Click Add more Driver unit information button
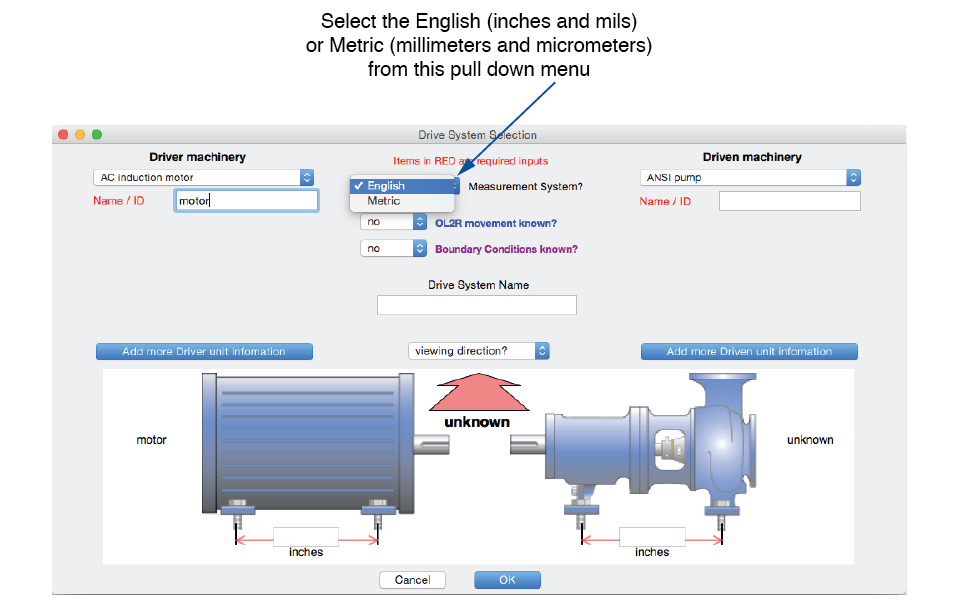960x616 pixels. [x=204, y=351]
